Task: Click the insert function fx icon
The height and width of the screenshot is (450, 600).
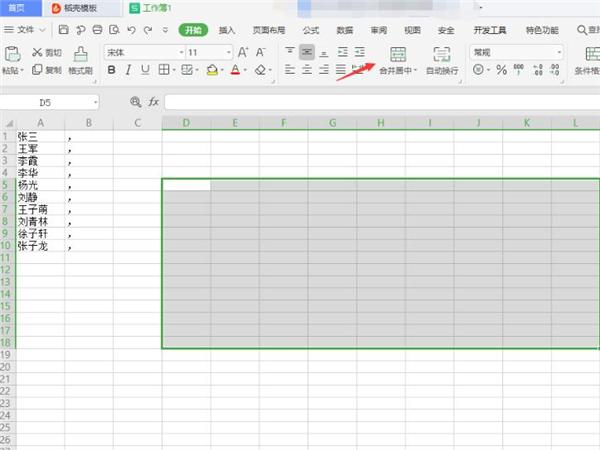Action: pyautogui.click(x=153, y=102)
